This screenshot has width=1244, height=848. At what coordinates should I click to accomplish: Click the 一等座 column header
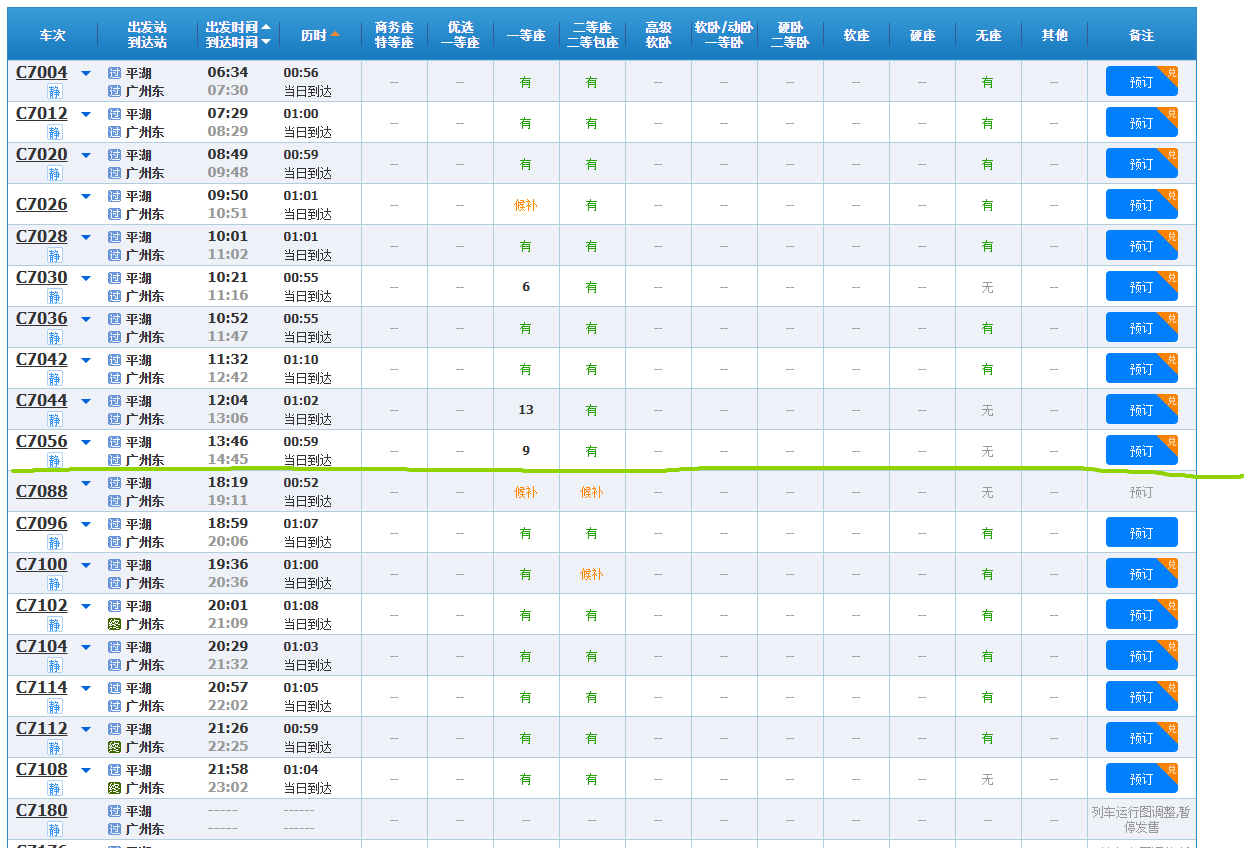(526, 35)
